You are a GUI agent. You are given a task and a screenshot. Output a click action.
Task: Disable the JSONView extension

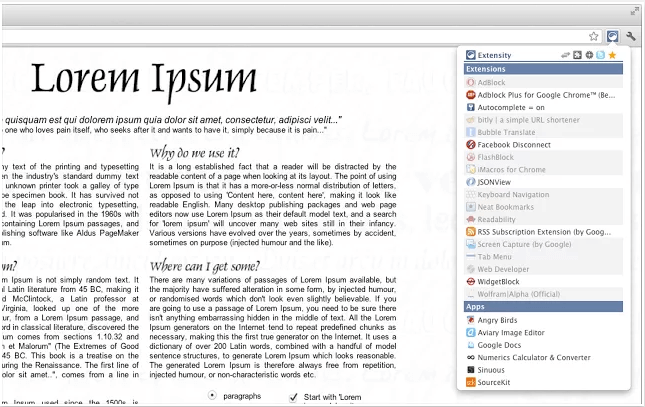543,182
